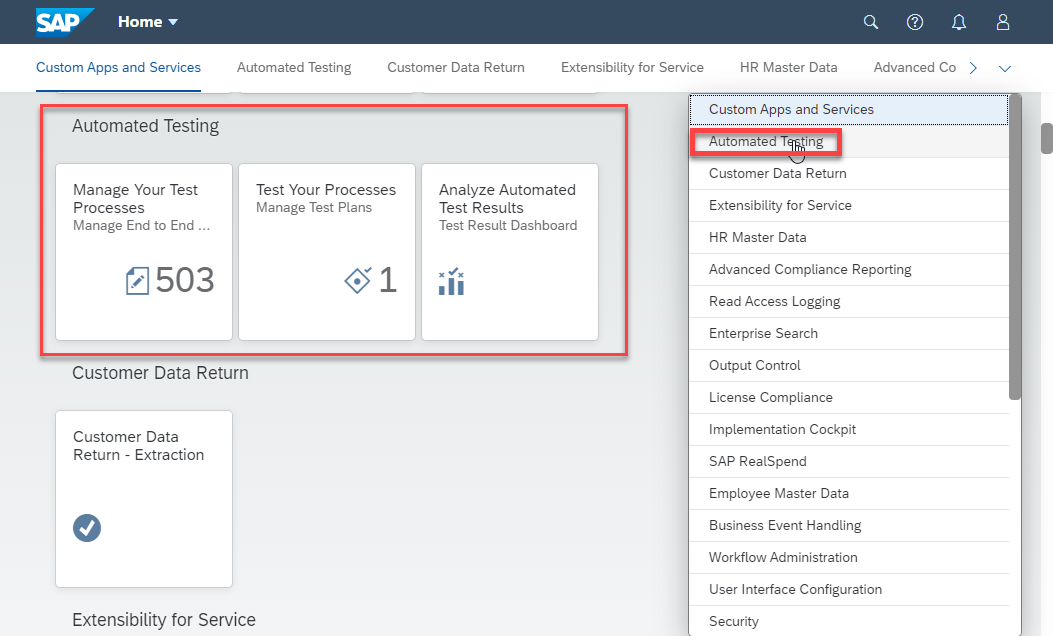Select Customer Data Return in dropdown list
Screen dimensions: 1053x636
(x=849, y=173)
